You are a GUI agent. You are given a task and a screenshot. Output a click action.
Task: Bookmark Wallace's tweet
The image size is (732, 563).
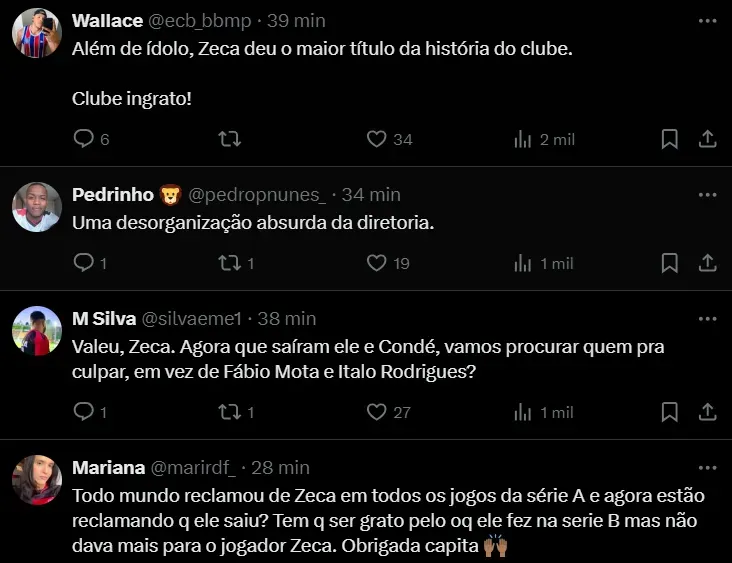pyautogui.click(x=670, y=139)
